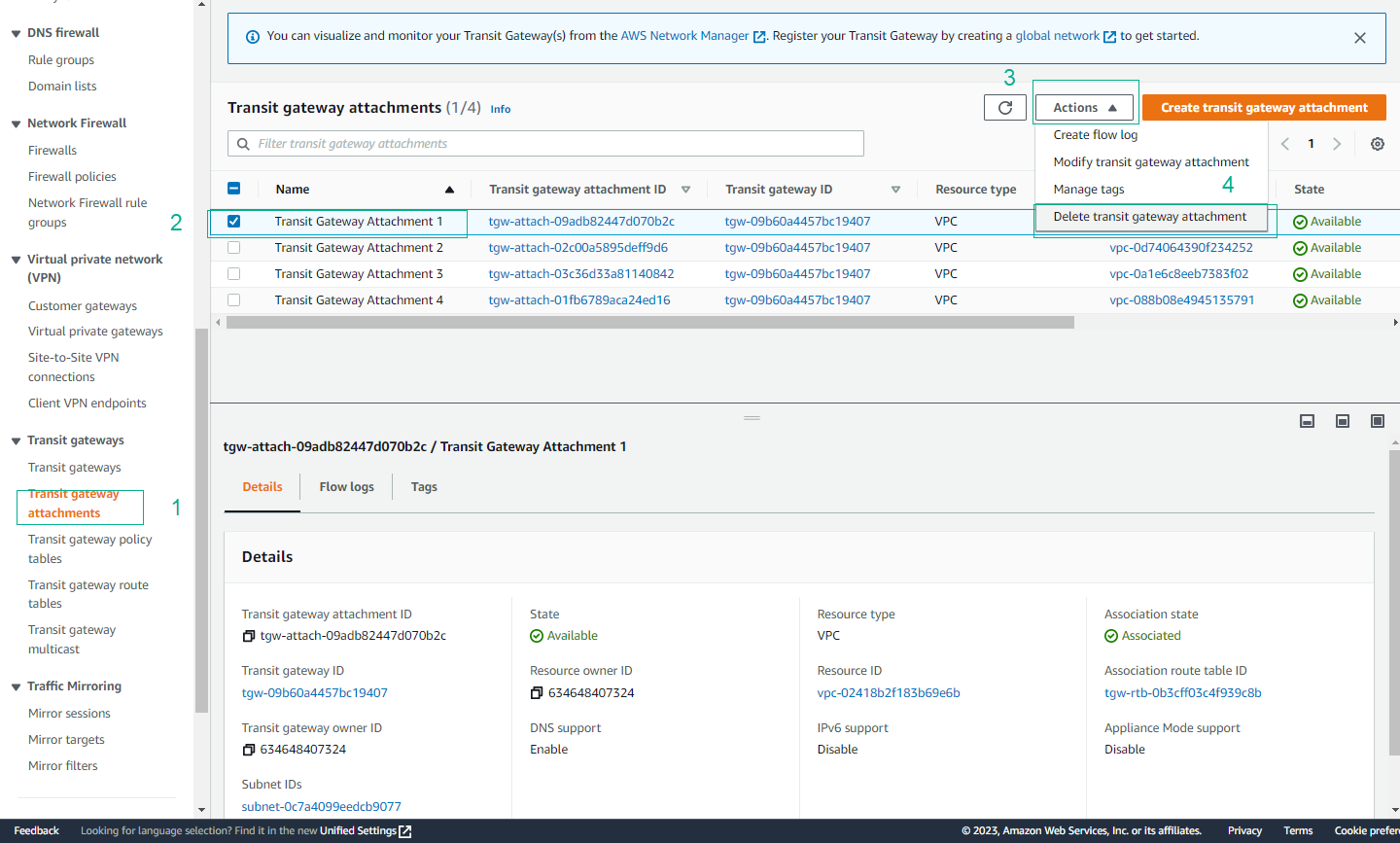This screenshot has width=1400, height=843.
Task: Open tgw-attach-02c00a5895deff9d6 link
Action: point(578,248)
